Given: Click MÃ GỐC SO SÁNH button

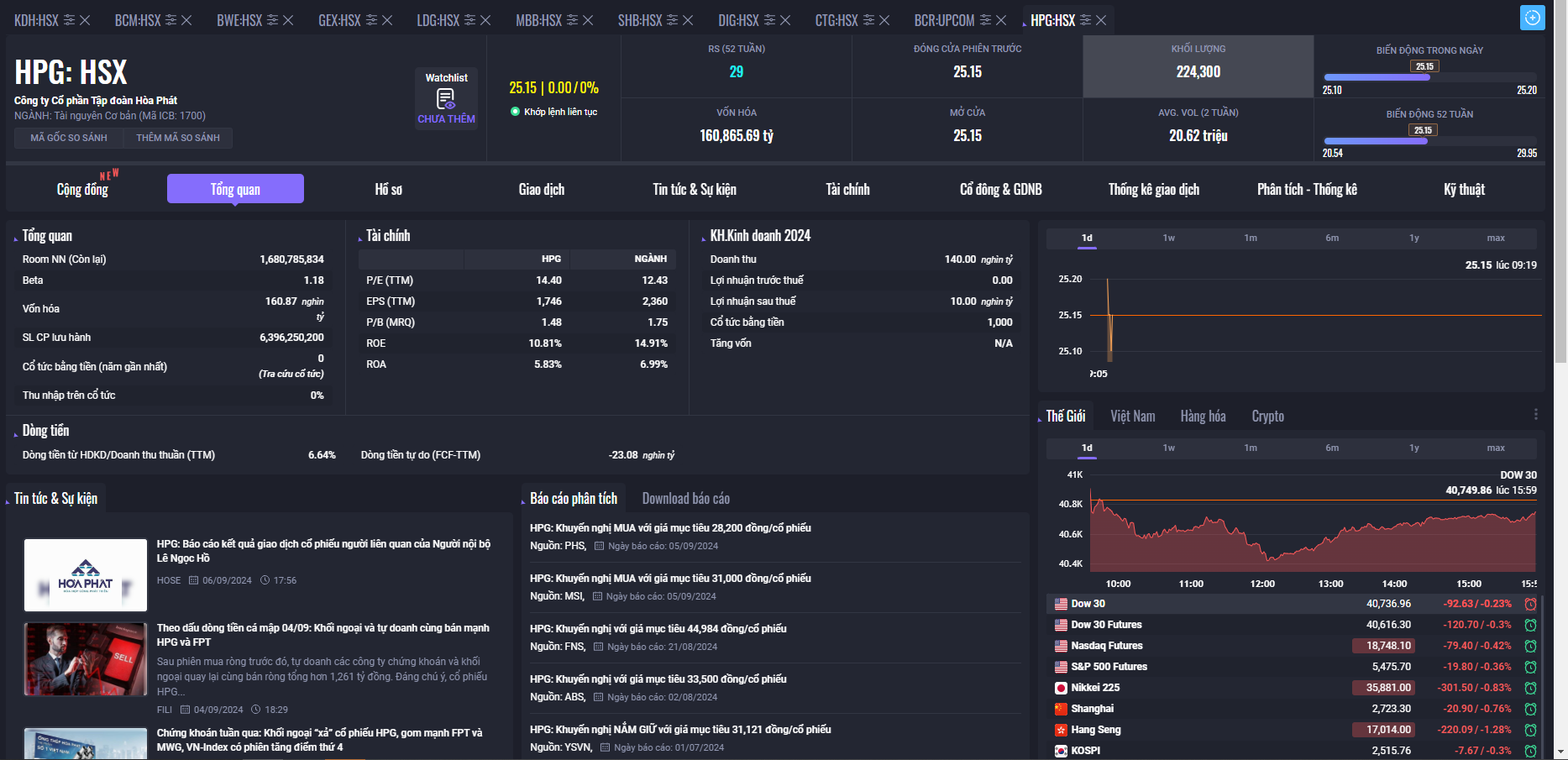Looking at the screenshot, I should pos(69,138).
